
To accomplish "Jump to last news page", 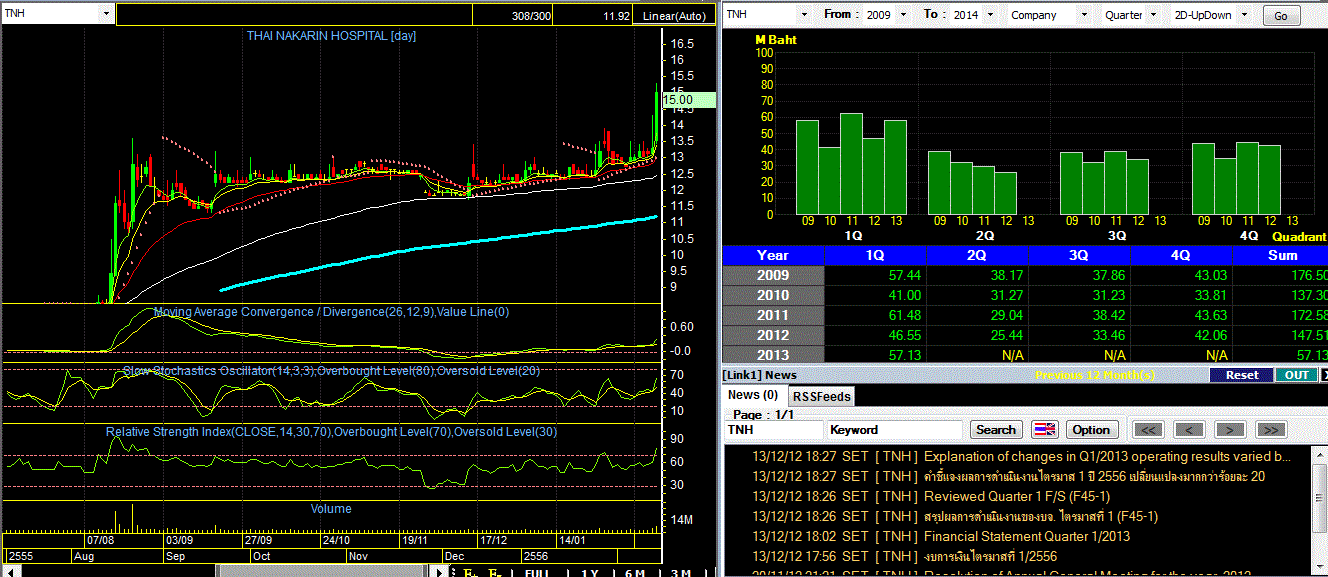I will pyautogui.click(x=1270, y=430).
